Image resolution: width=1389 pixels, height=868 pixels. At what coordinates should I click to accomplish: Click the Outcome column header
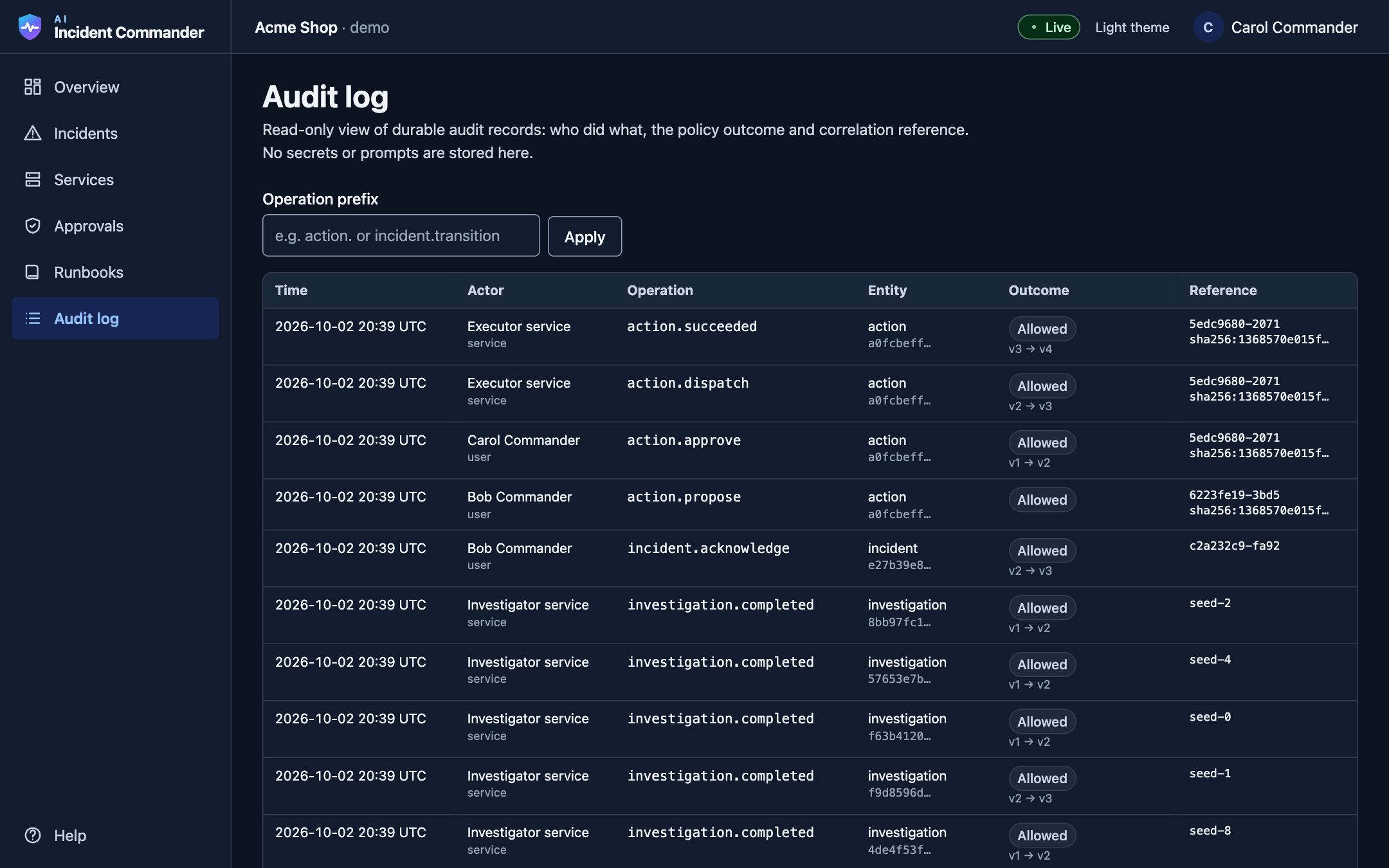tap(1039, 290)
